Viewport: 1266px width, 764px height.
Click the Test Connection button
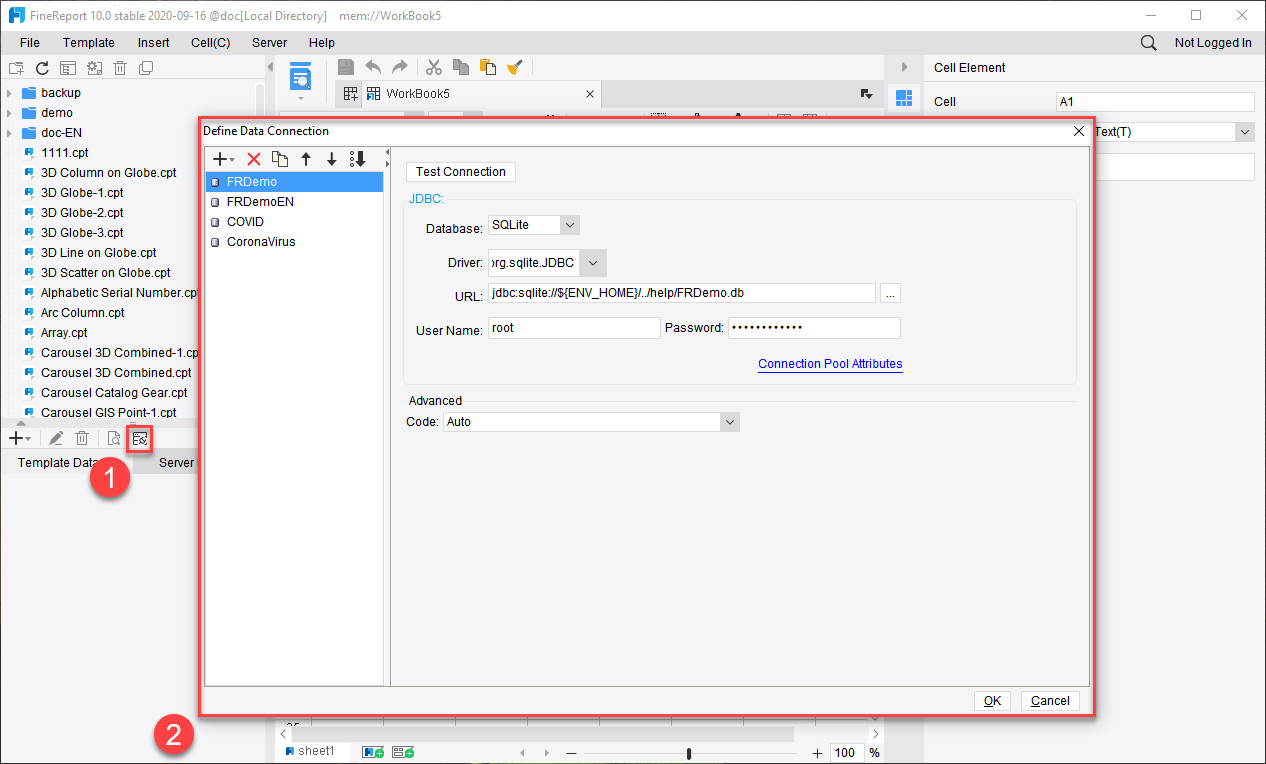[460, 171]
